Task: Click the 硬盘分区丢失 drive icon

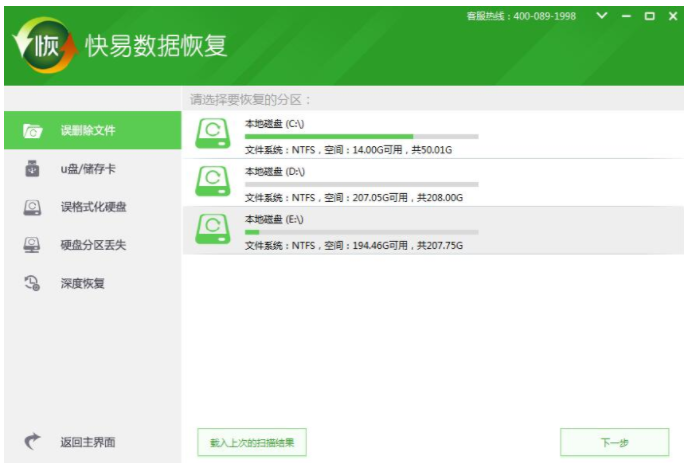Action: [32, 245]
